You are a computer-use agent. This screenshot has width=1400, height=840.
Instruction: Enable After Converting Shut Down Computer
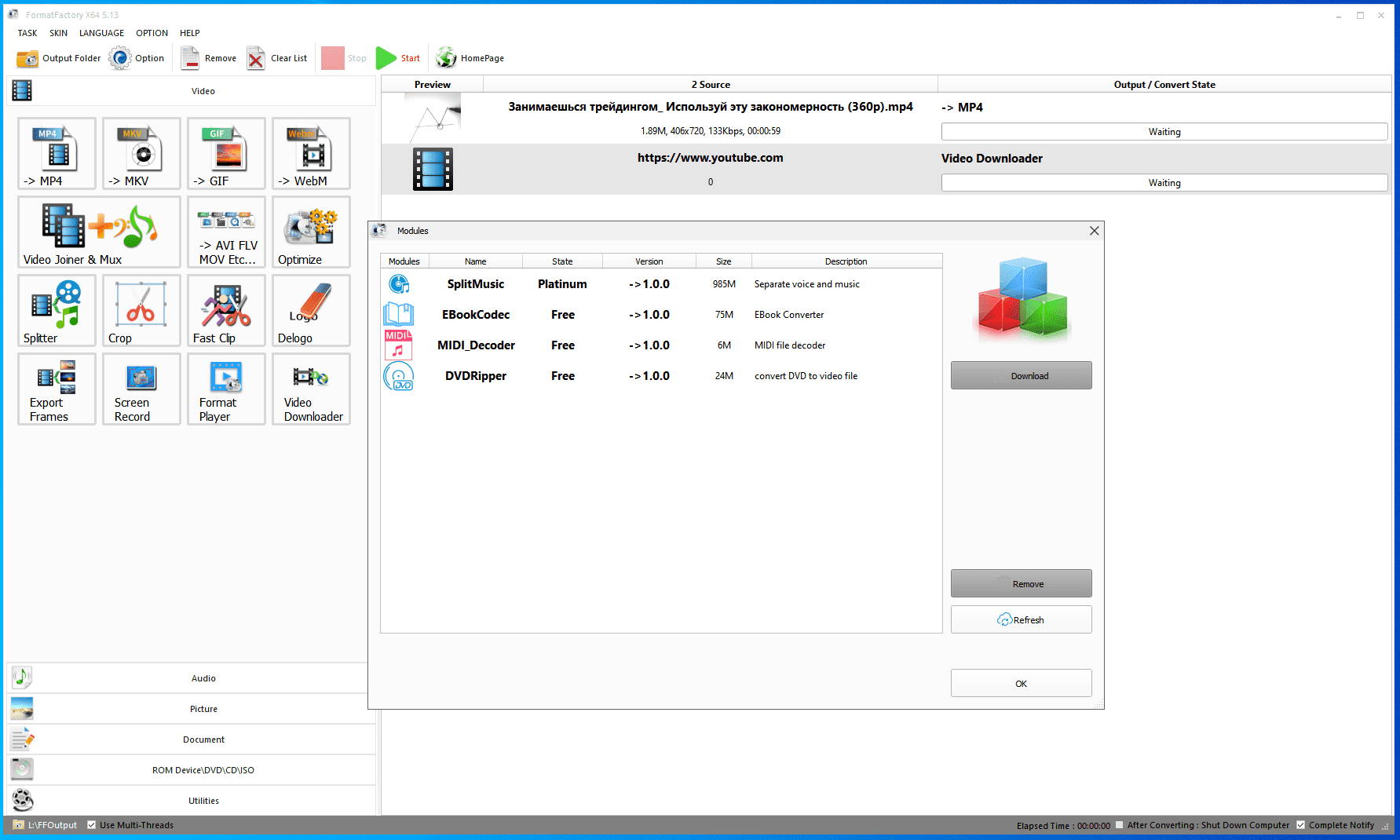point(1120,825)
